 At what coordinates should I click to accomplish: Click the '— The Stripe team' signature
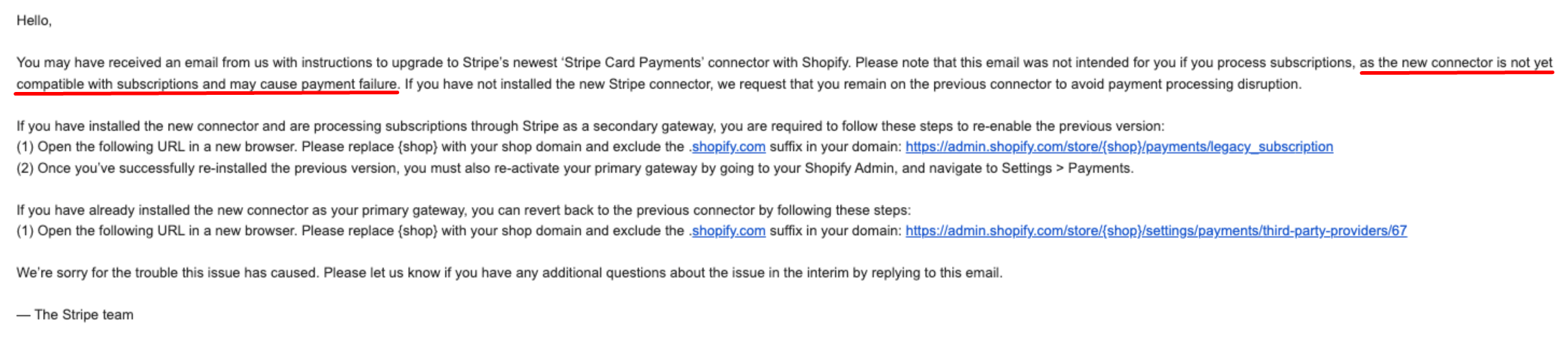tap(75, 315)
